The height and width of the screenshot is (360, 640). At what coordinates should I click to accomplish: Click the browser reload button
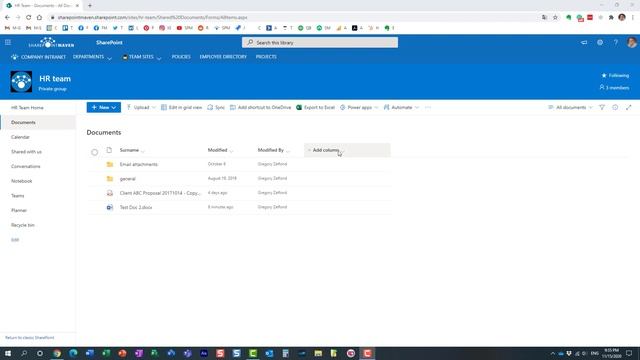pos(28,17)
